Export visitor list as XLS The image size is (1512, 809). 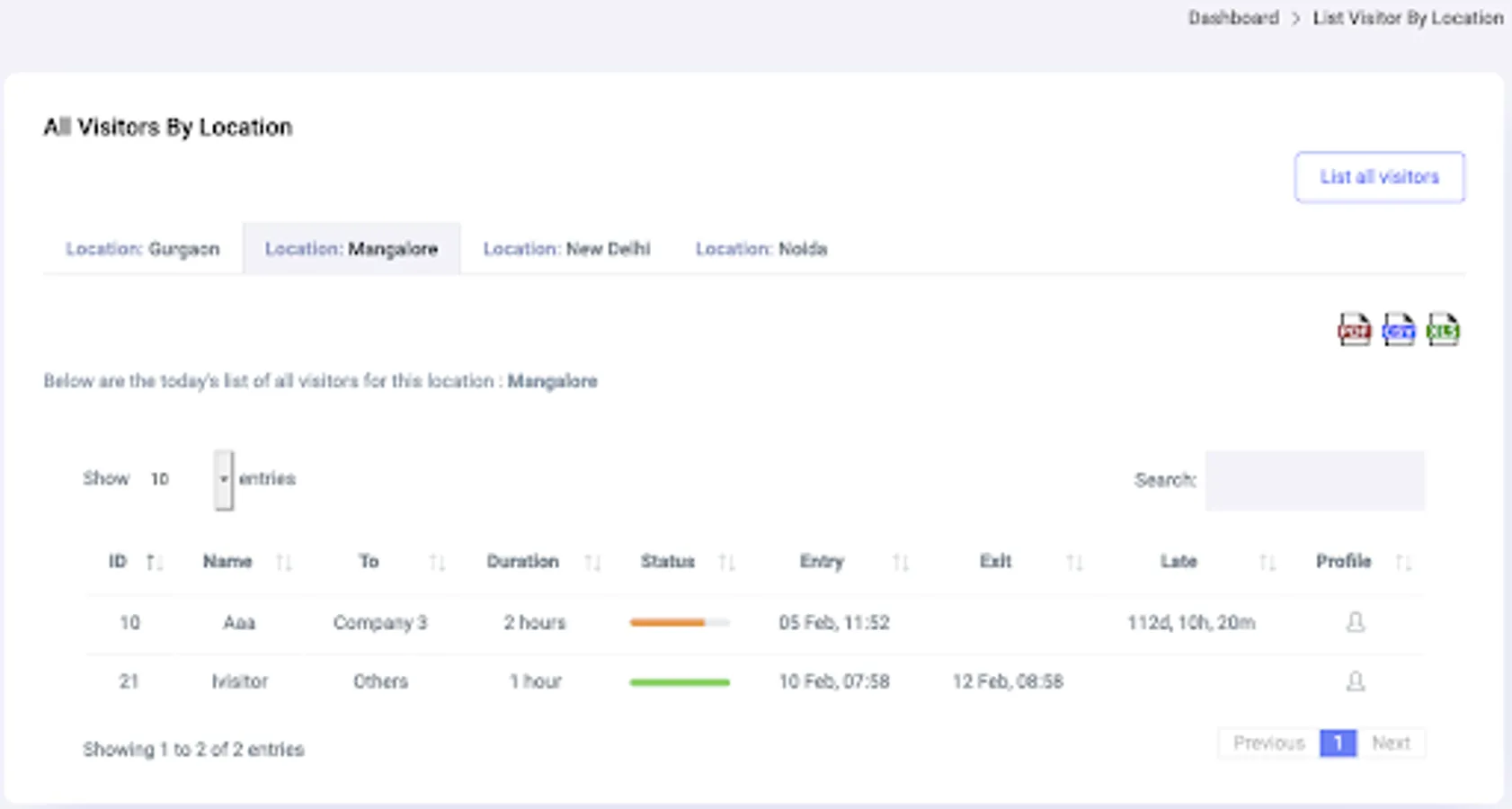coord(1443,330)
